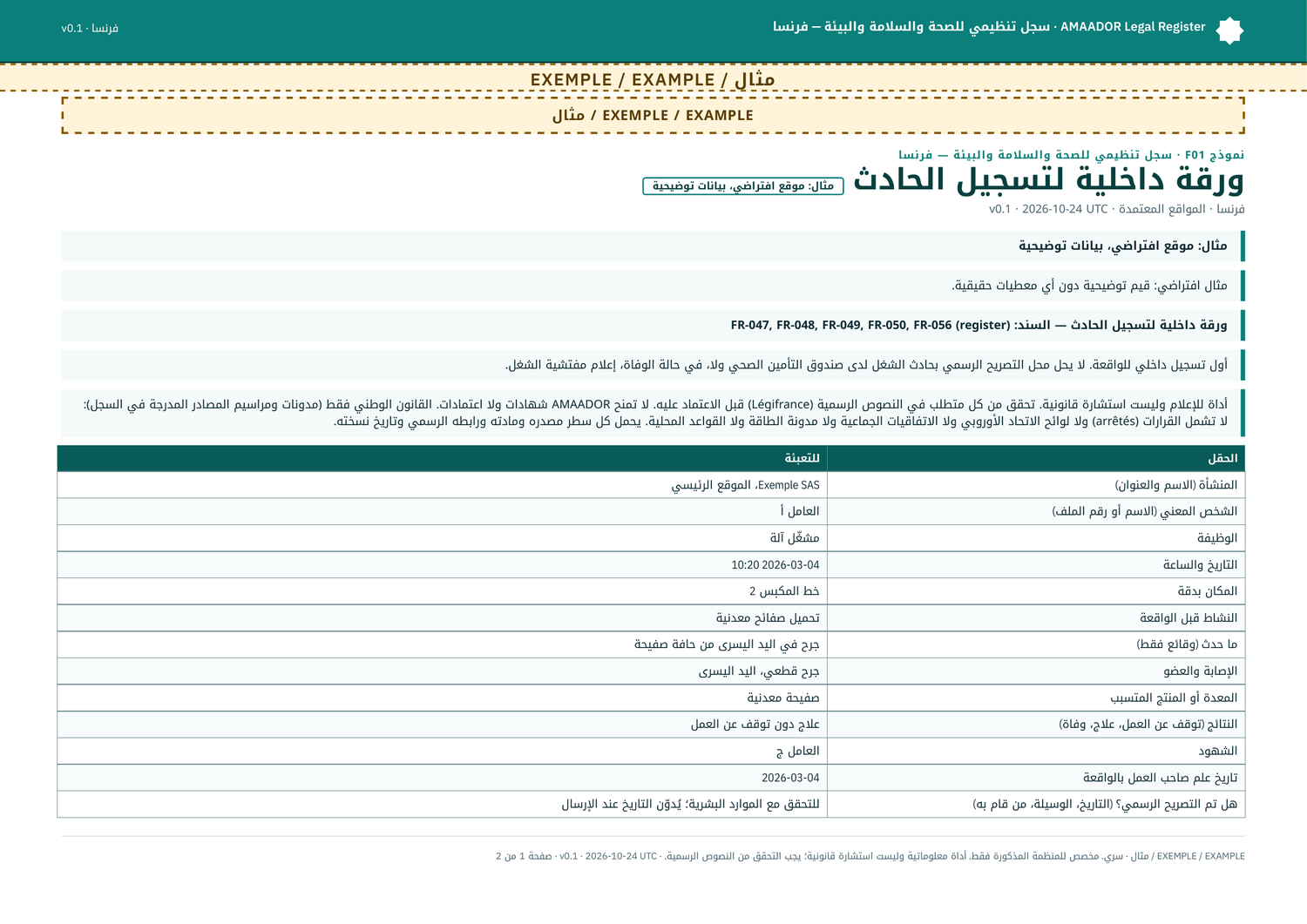Select the note "مثال افتراضي: قيم توضيحية دون أي معطيات حقيقية"
Image resolution: width=1307 pixels, height=924 pixels.
click(1089, 286)
